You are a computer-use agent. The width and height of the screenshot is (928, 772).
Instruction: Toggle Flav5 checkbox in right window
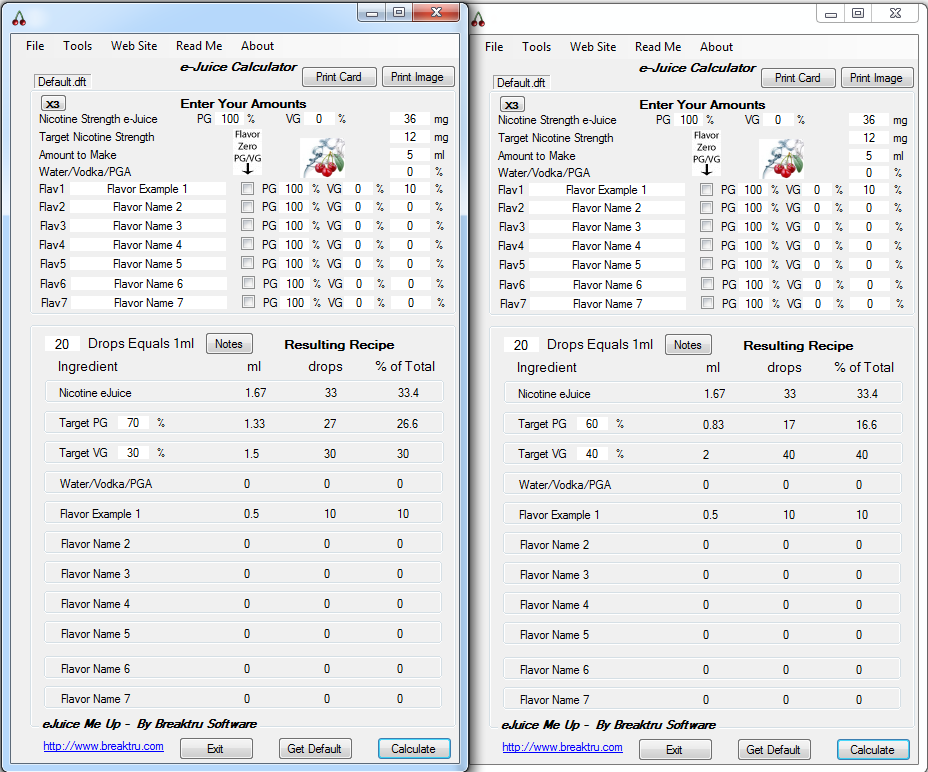click(x=706, y=264)
